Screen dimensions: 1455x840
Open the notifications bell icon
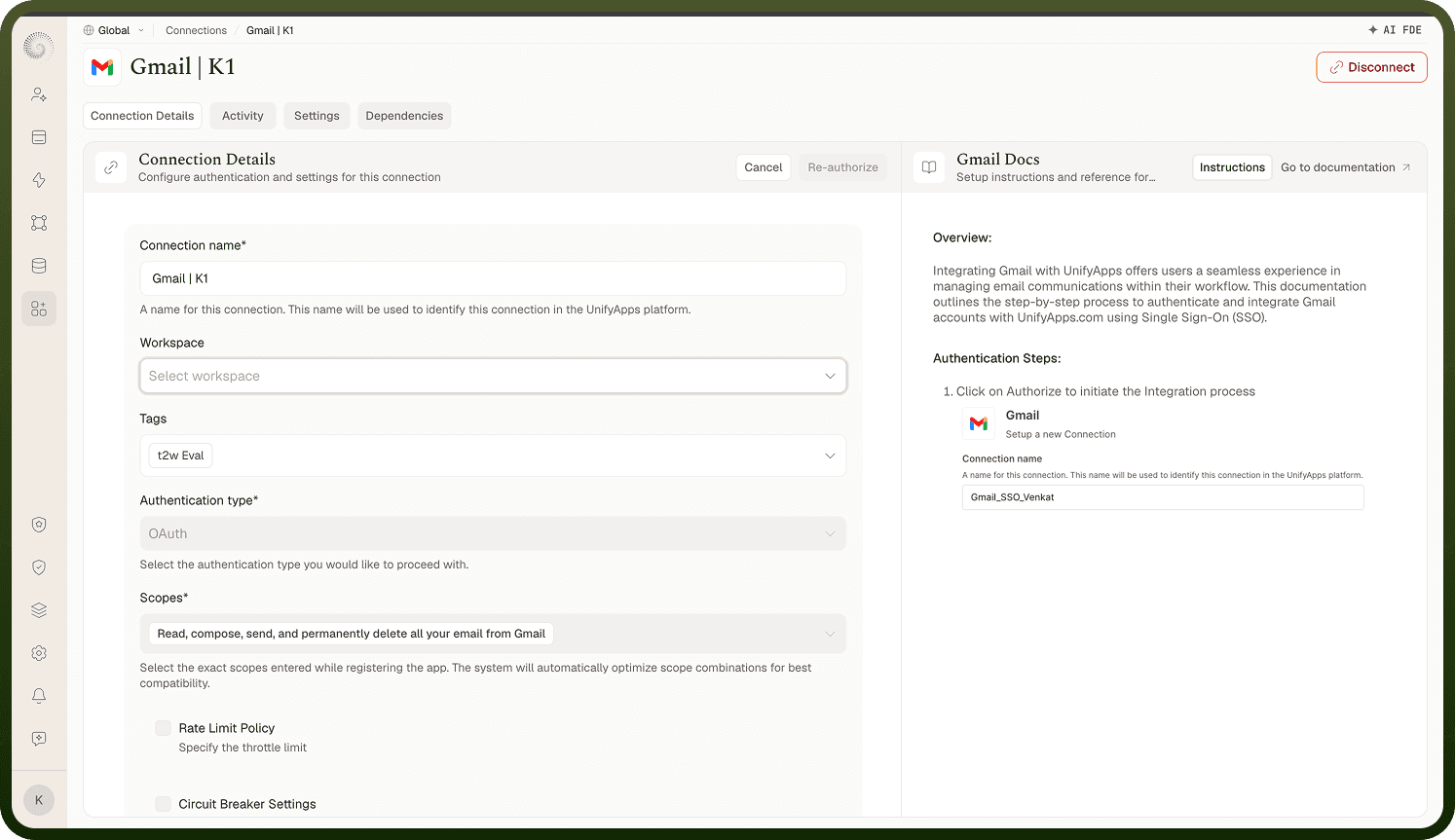pos(39,696)
